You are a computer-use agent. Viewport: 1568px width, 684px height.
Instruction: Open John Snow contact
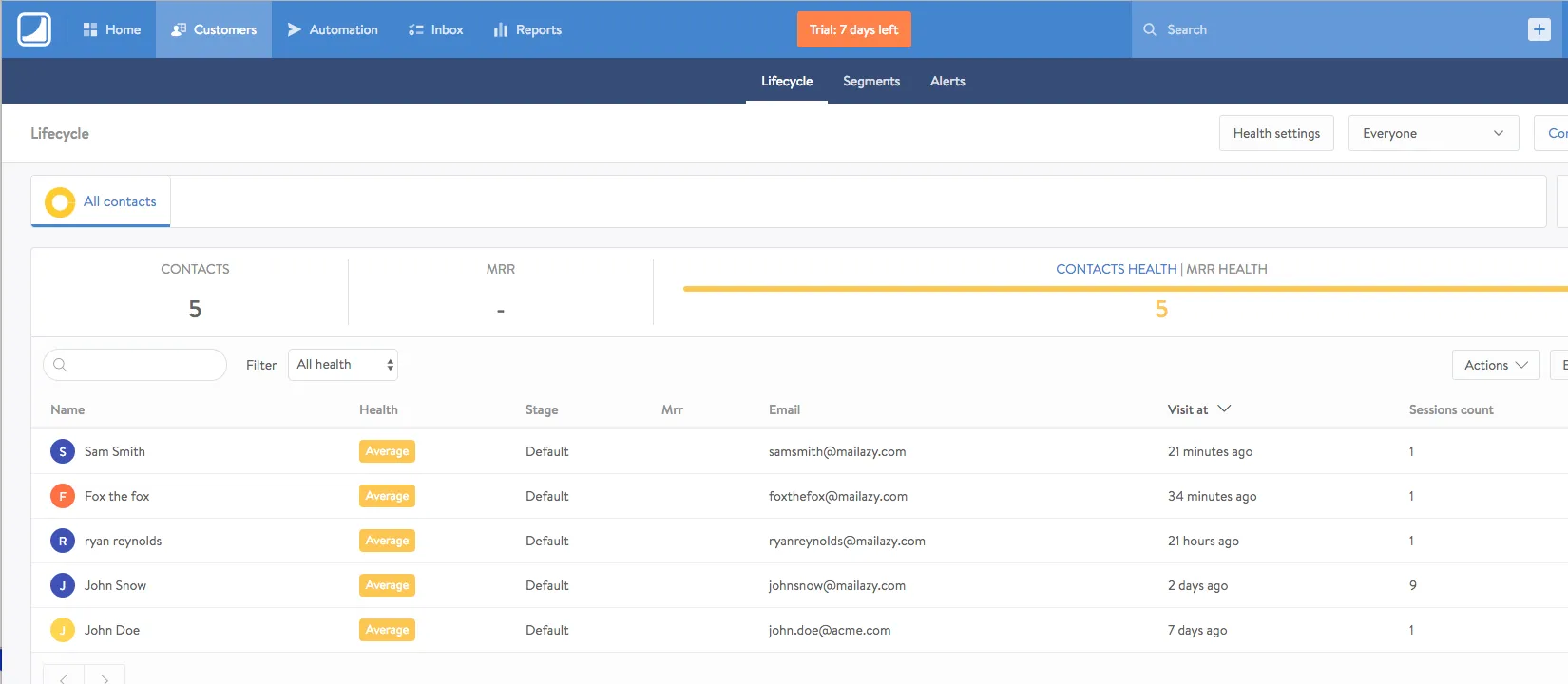(115, 585)
